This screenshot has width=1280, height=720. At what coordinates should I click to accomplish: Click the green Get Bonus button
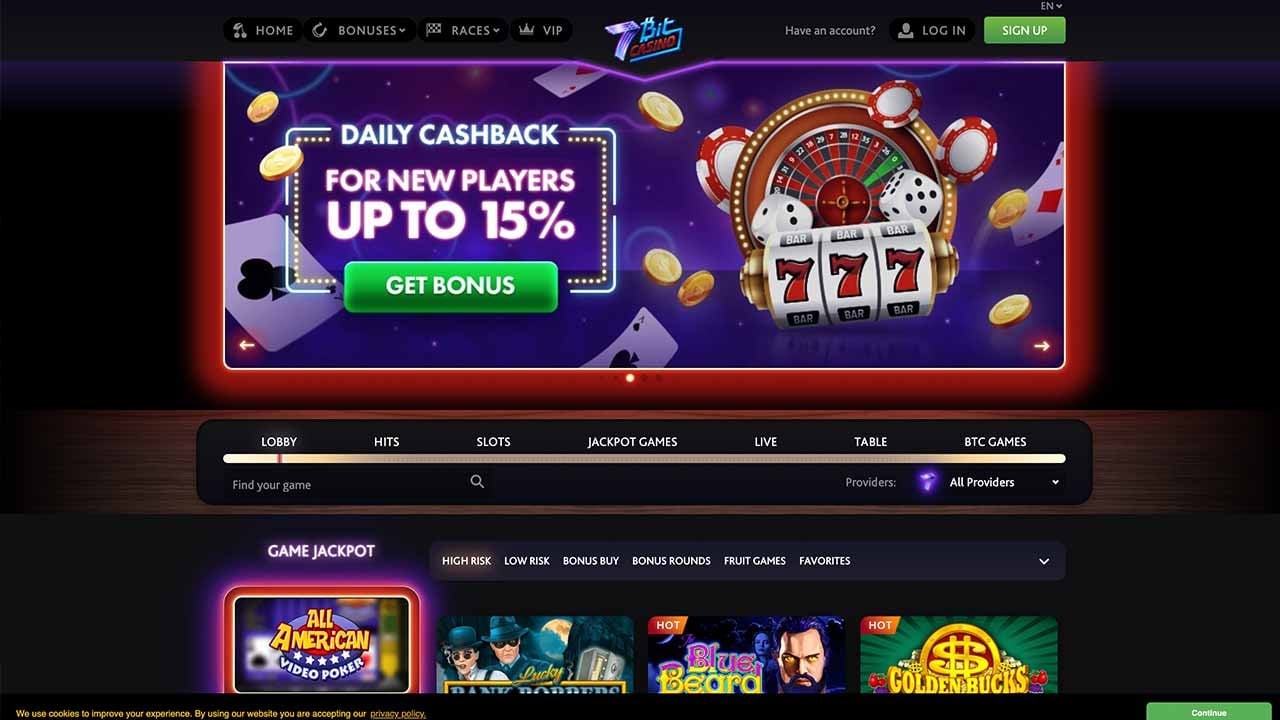[x=450, y=286]
